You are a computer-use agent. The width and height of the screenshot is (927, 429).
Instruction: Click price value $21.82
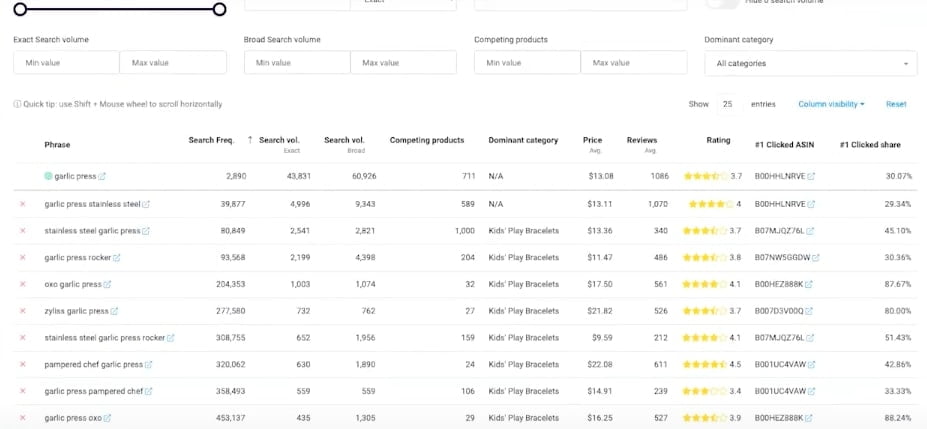(x=600, y=311)
